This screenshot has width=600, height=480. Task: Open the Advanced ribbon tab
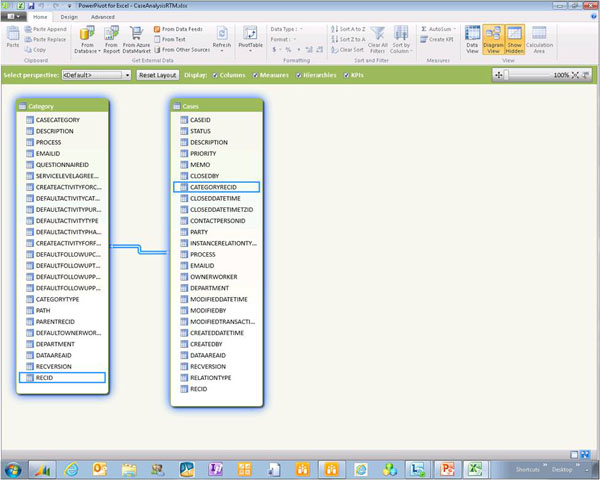tap(102, 17)
